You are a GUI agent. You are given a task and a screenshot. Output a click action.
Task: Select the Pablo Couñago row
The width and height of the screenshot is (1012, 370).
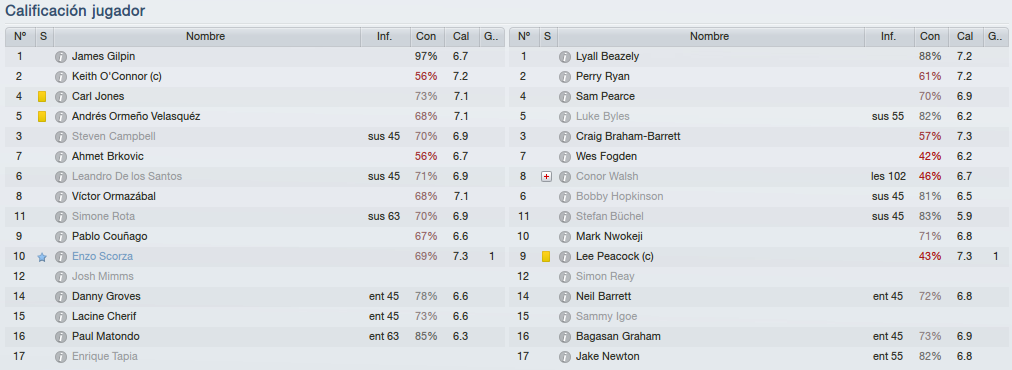click(x=254, y=237)
